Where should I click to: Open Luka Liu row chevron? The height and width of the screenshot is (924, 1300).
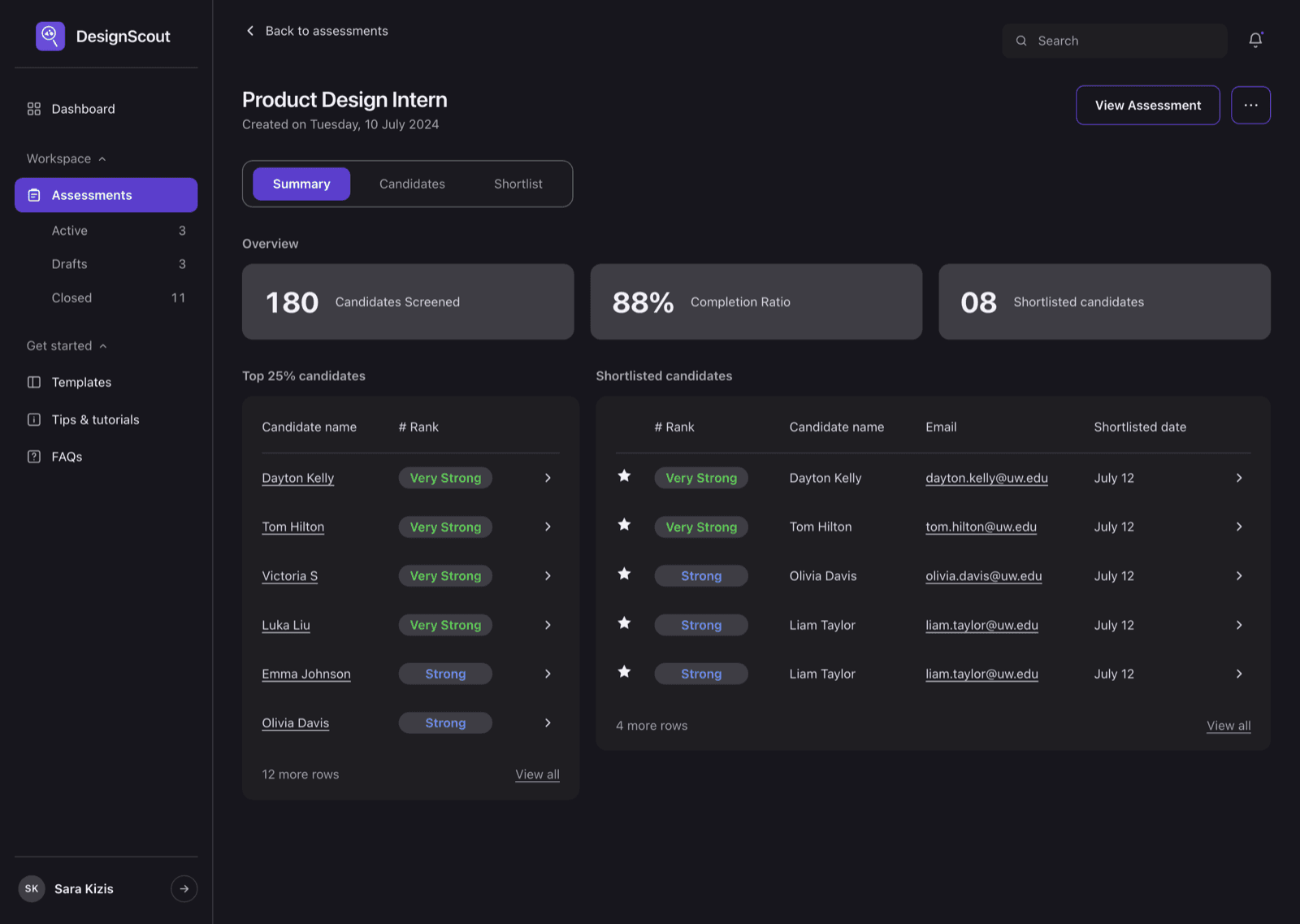(548, 625)
